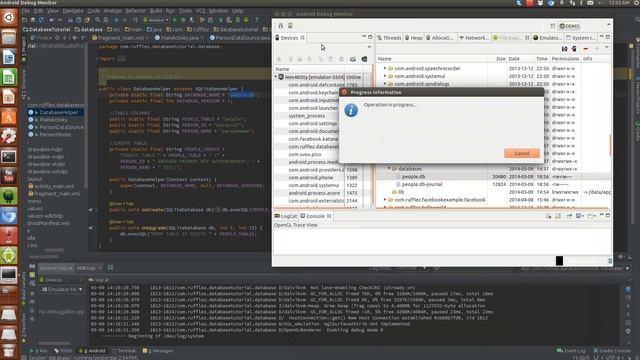This screenshot has width=640, height=360.
Task: Switch to the LogCat tab
Action: (x=286, y=216)
